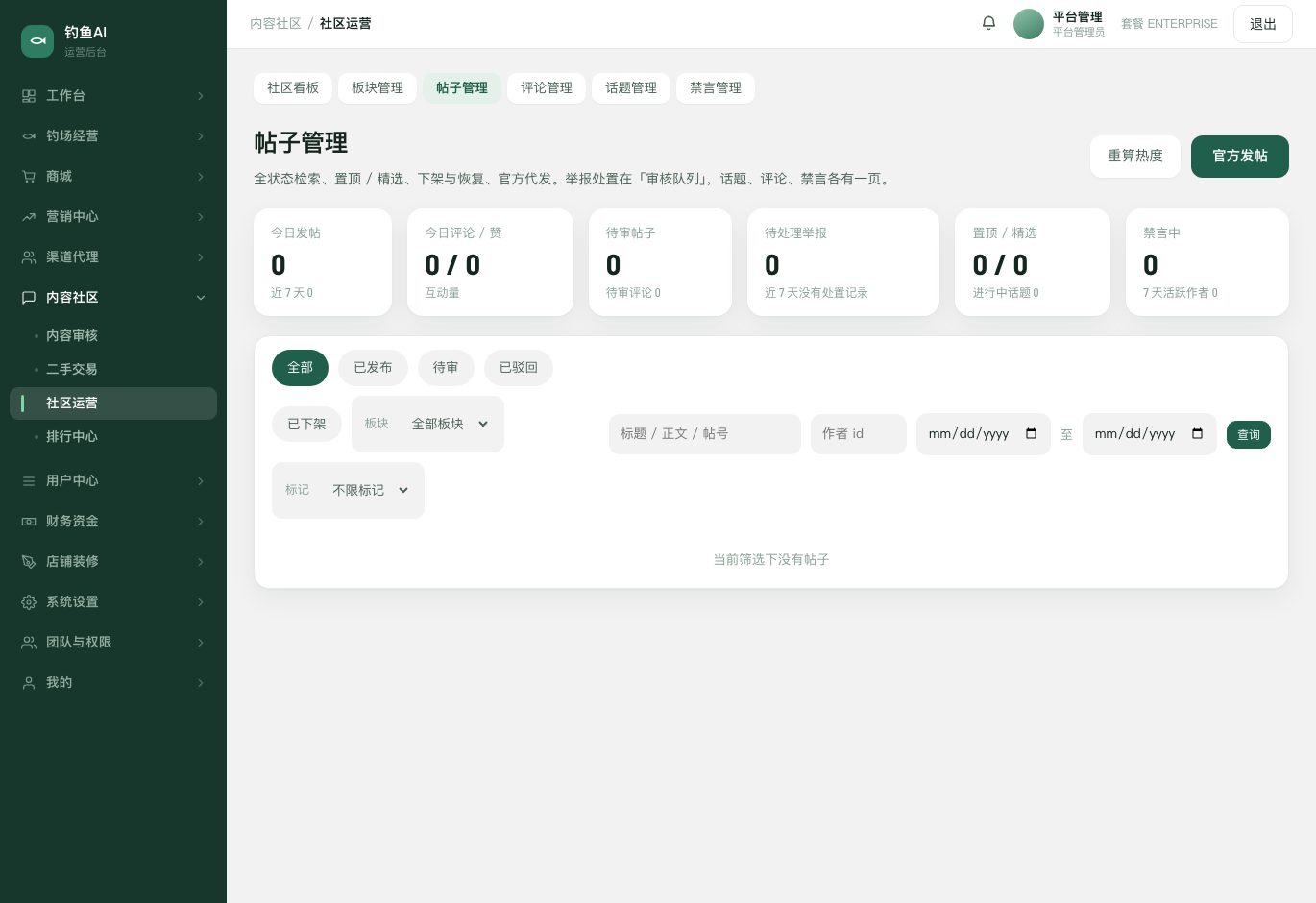Click the 店铺装修 pen icon
The height and width of the screenshot is (903, 1316).
[29, 562]
